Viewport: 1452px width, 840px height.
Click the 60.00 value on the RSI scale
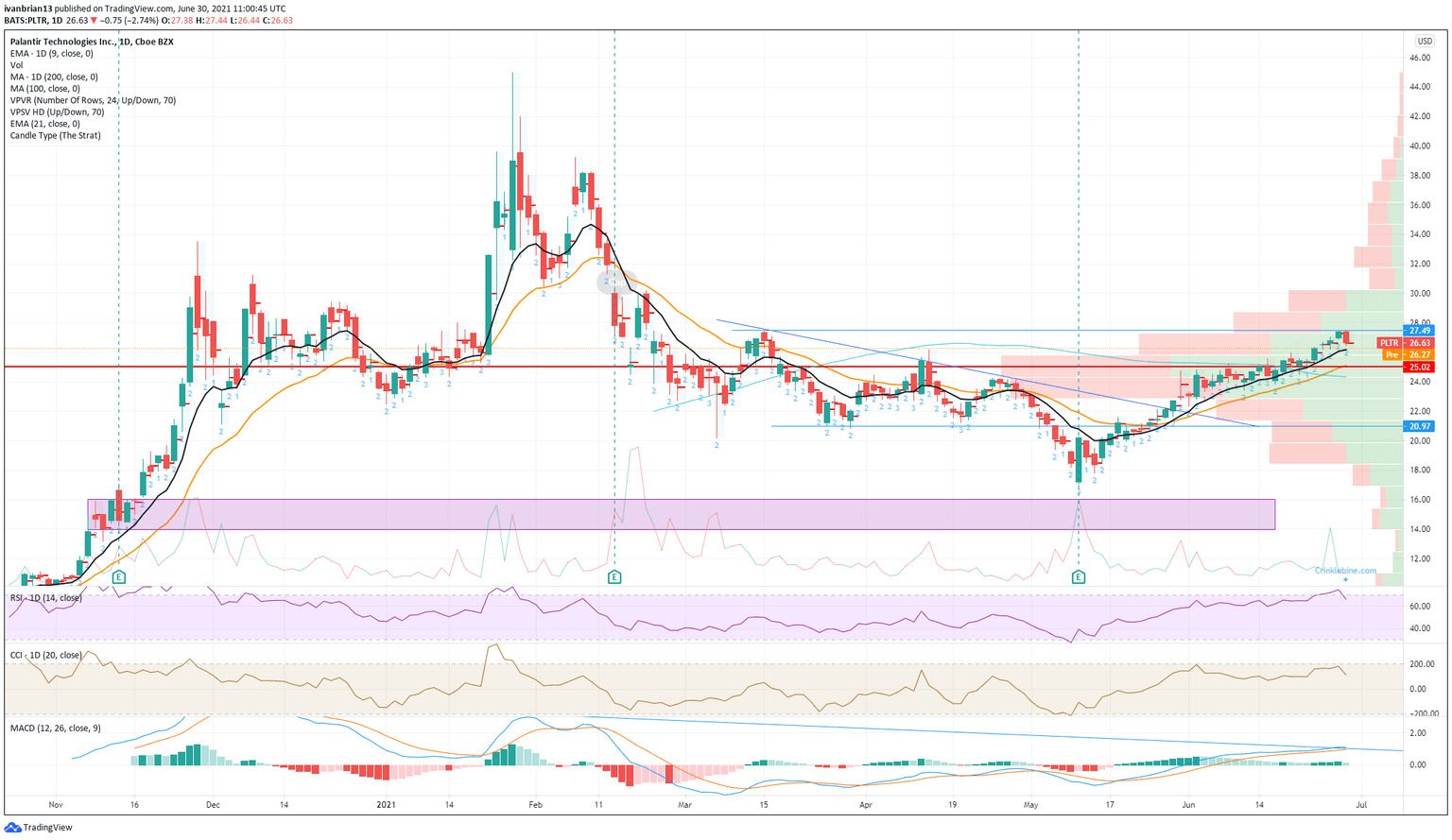click(x=1420, y=607)
